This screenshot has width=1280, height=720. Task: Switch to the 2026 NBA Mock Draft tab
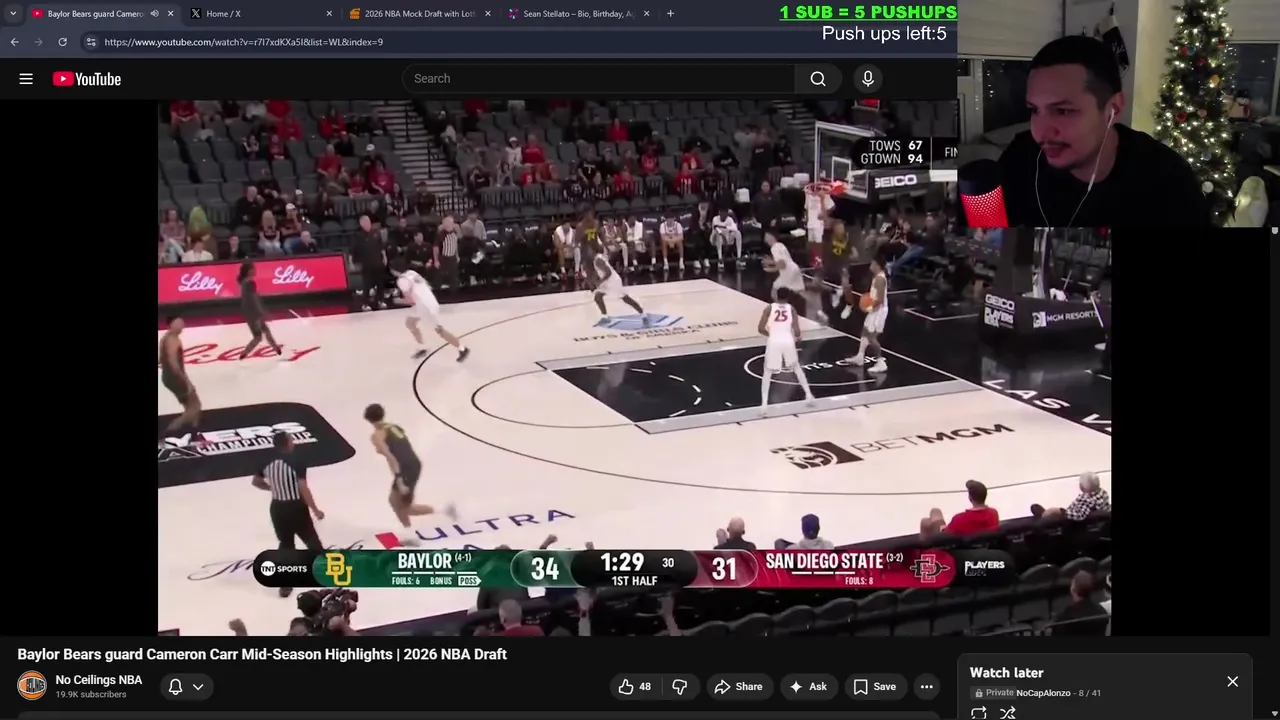coord(420,14)
